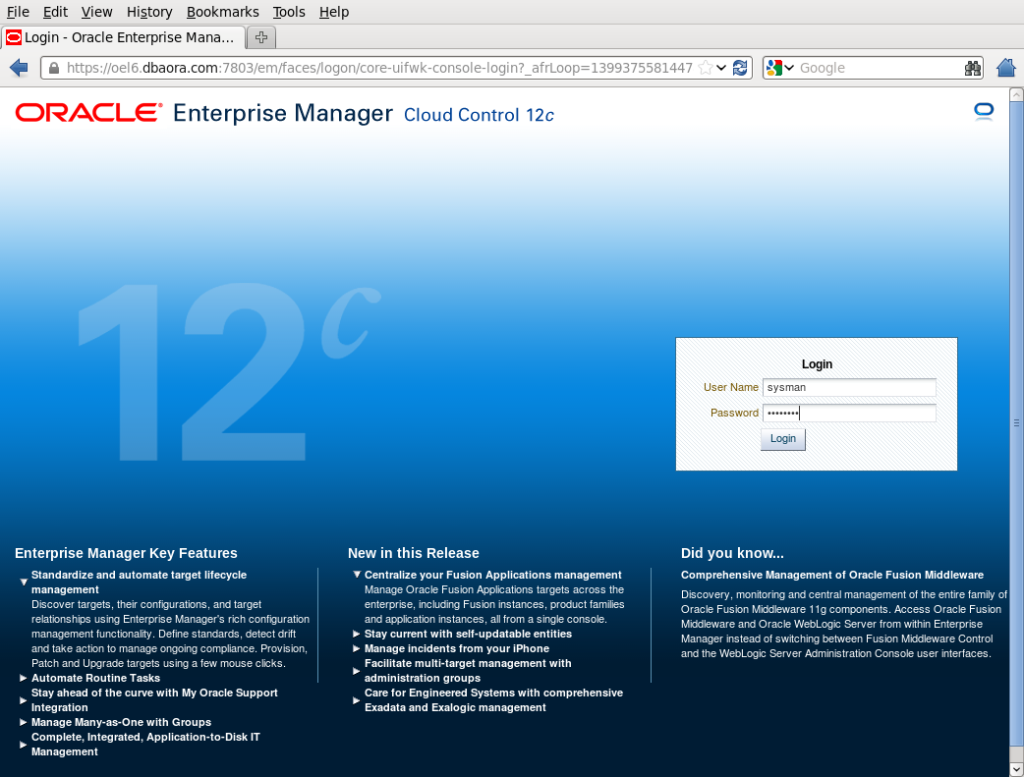Expand Complete, Integrated, Application-to-Disk IT Management
This screenshot has width=1024, height=777.
point(24,744)
